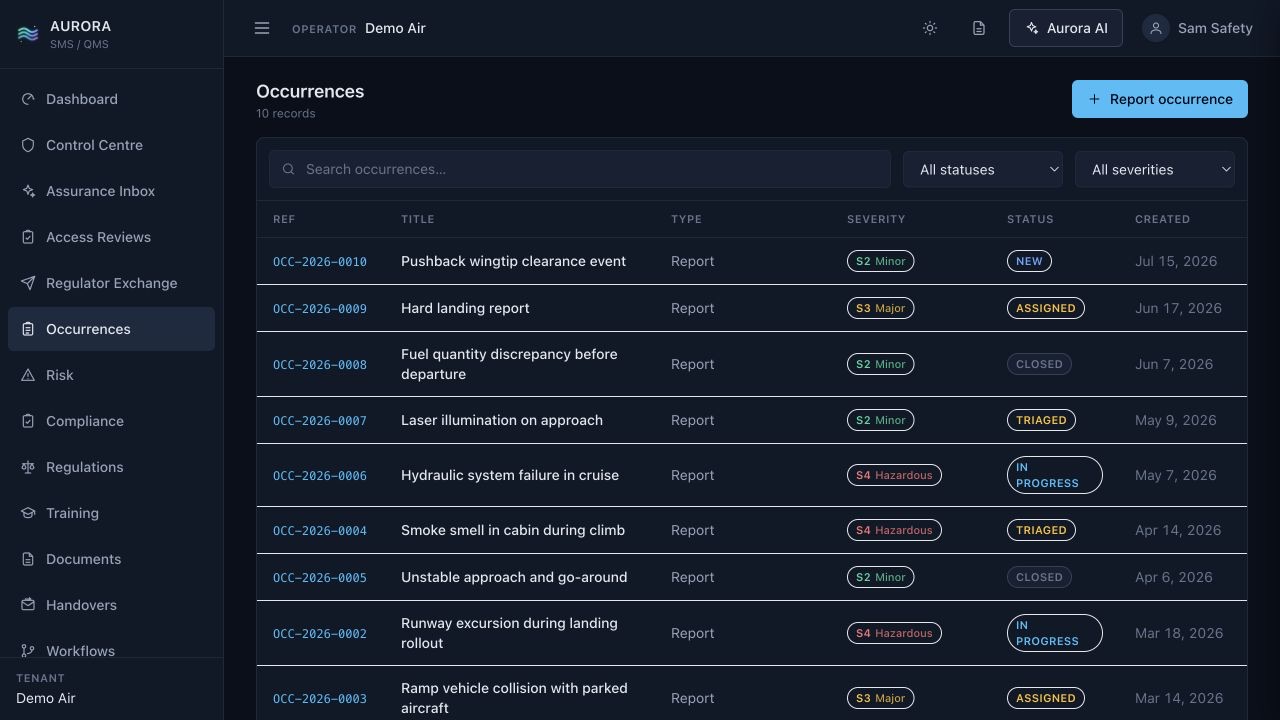
Task: Click IN PROGRESS badge on Hydraulic failure row
Action: click(1054, 475)
